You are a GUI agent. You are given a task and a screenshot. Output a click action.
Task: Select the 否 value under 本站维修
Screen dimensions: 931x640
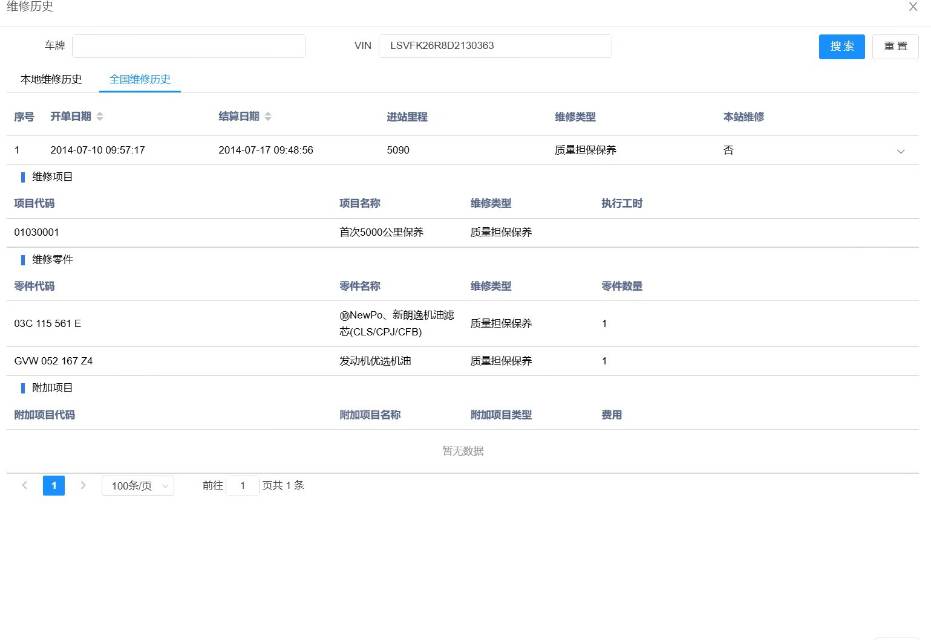(x=728, y=150)
